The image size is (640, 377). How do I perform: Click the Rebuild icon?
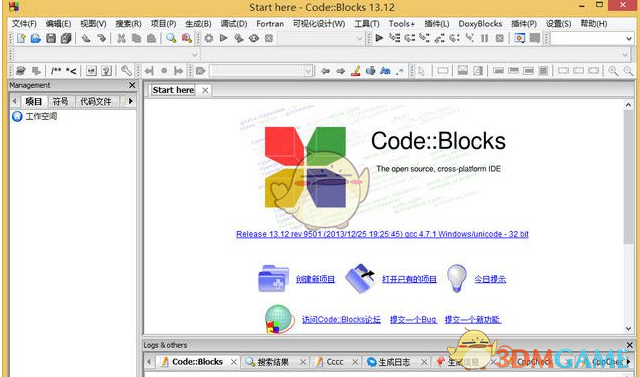point(254,38)
